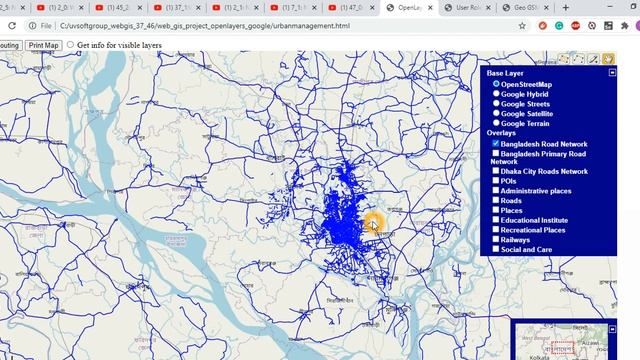Viewport: 640px width, 360px height.
Task: Click the Routing button
Action: [10, 45]
